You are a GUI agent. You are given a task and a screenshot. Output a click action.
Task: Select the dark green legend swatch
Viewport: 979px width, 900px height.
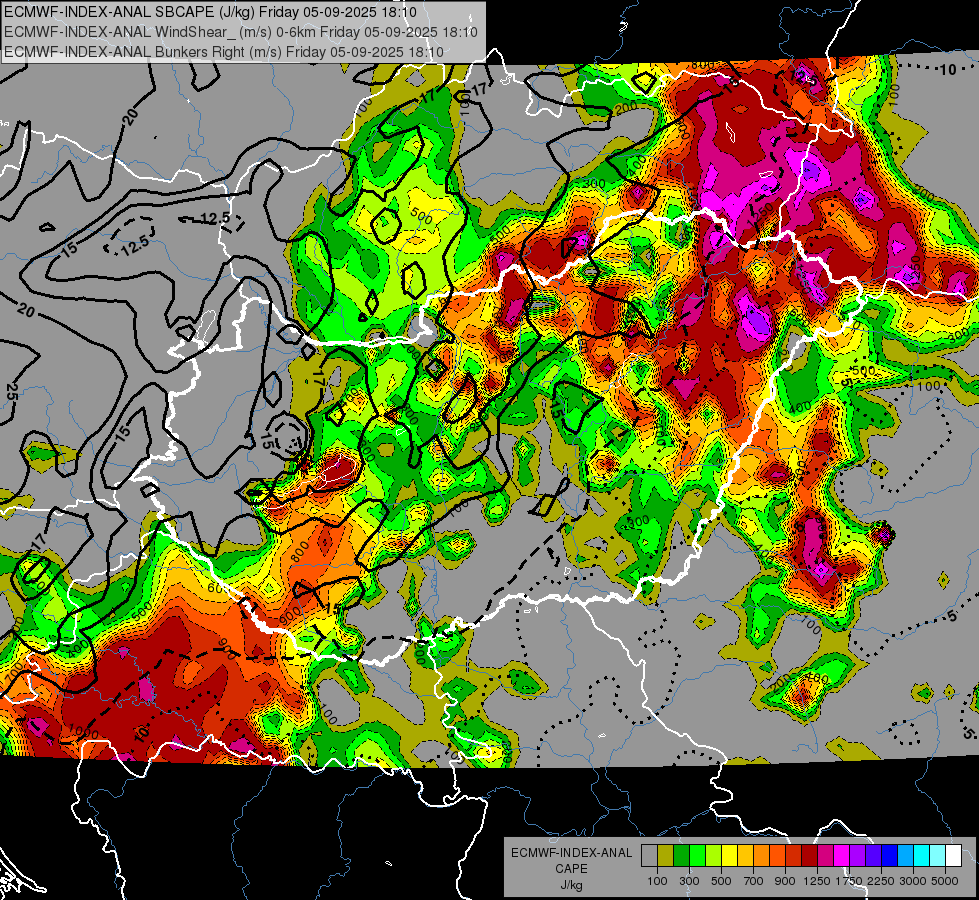click(x=681, y=855)
